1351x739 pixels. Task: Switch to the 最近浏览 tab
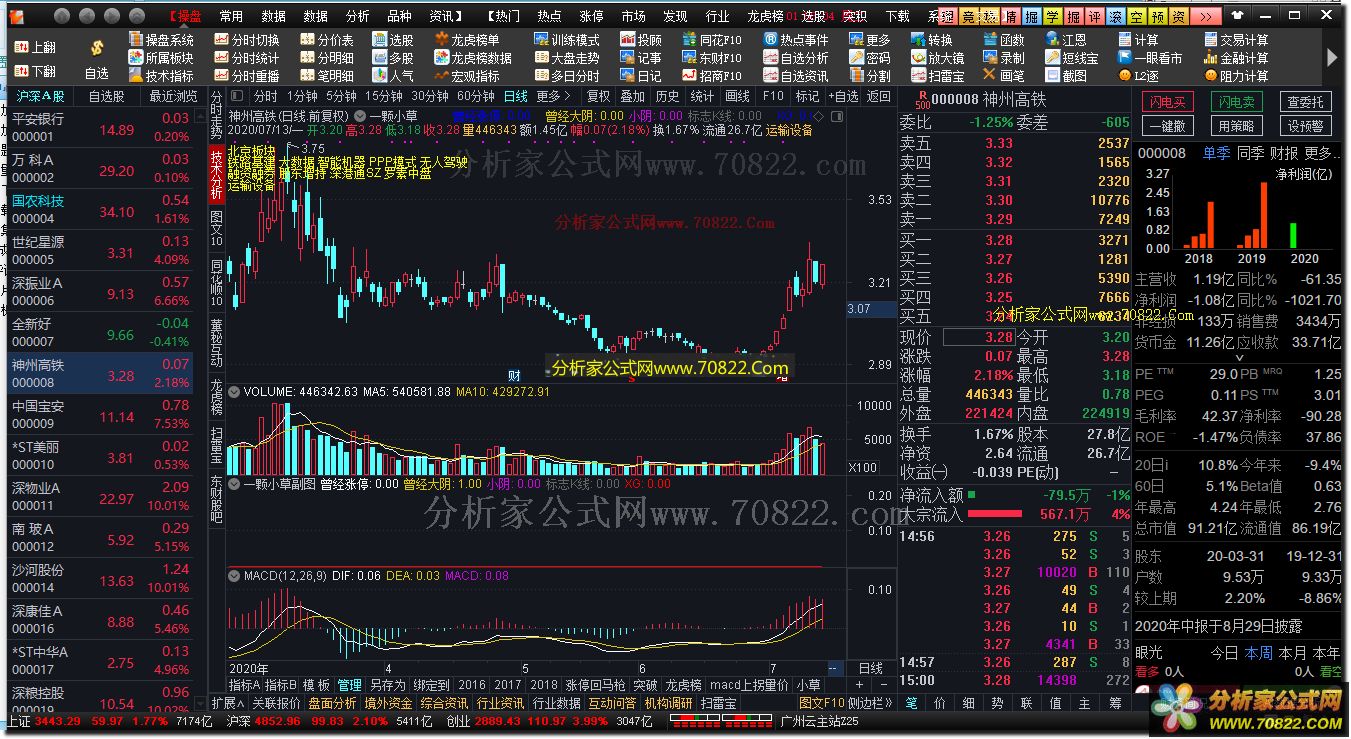tap(173, 97)
